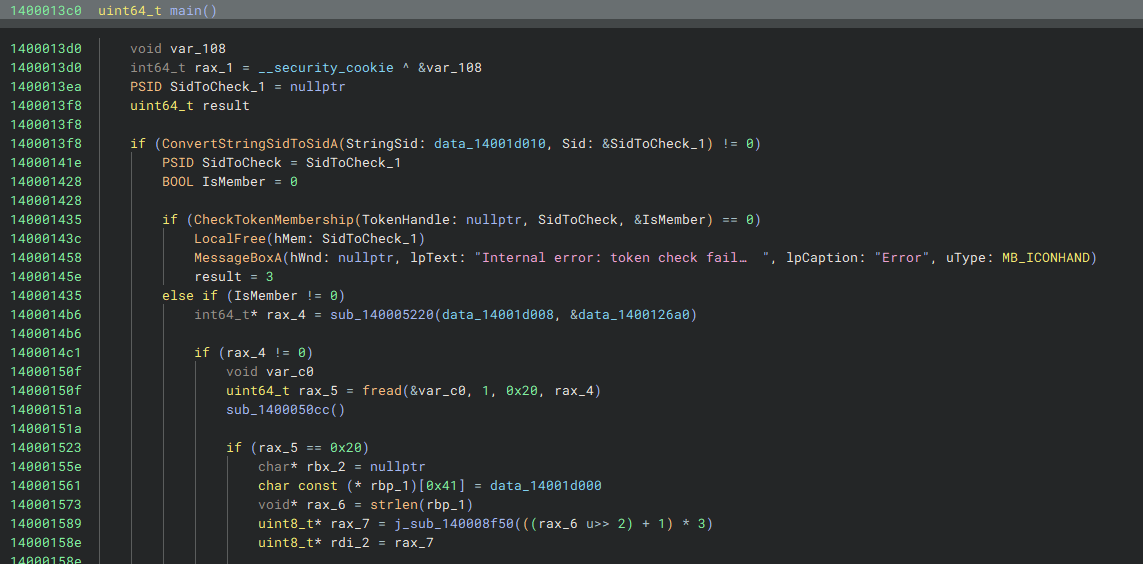Click the data_1400126a0 data reference

[x=637, y=315]
